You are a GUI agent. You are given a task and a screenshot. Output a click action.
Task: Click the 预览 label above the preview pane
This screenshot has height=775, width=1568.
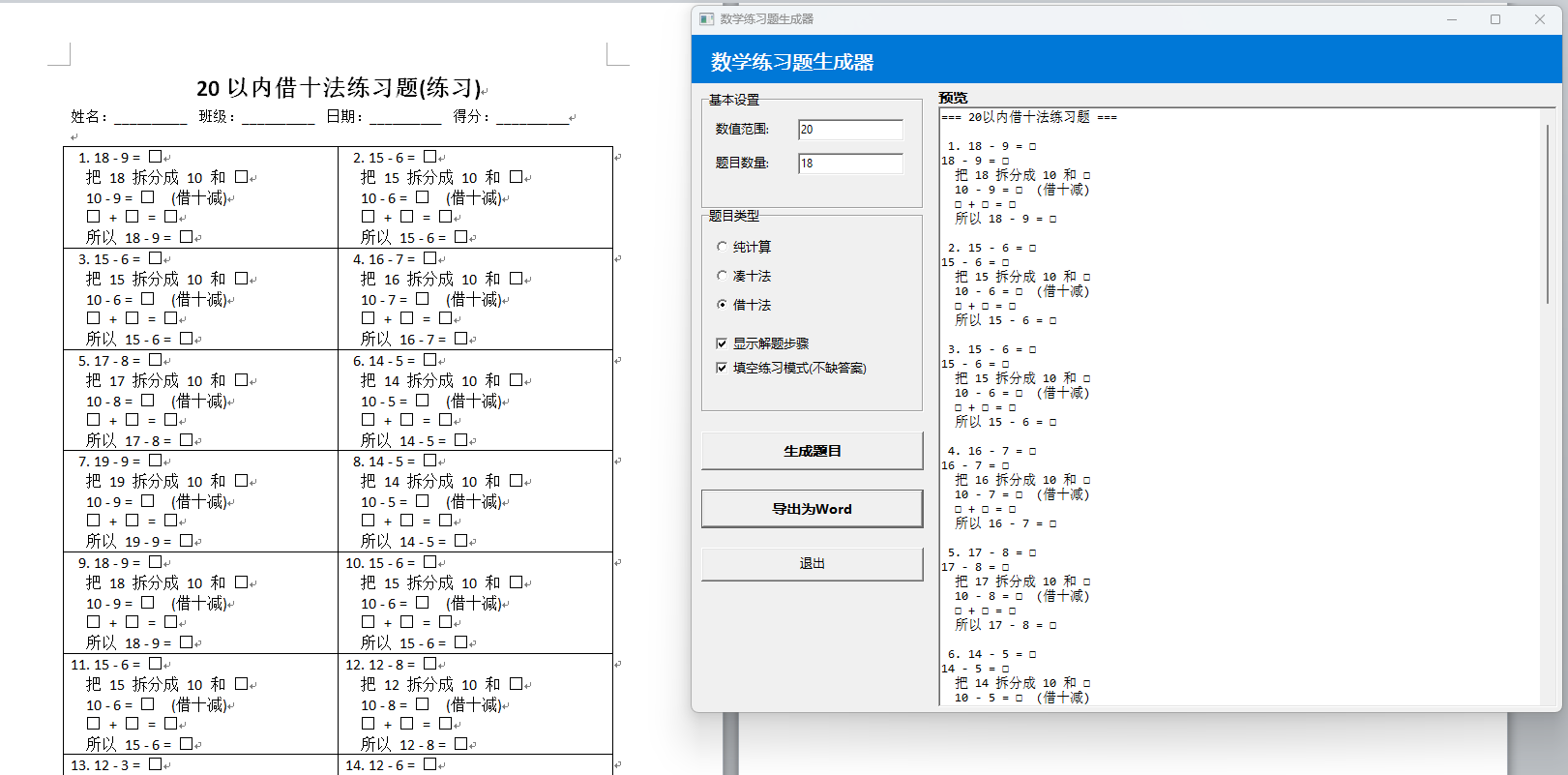point(953,98)
